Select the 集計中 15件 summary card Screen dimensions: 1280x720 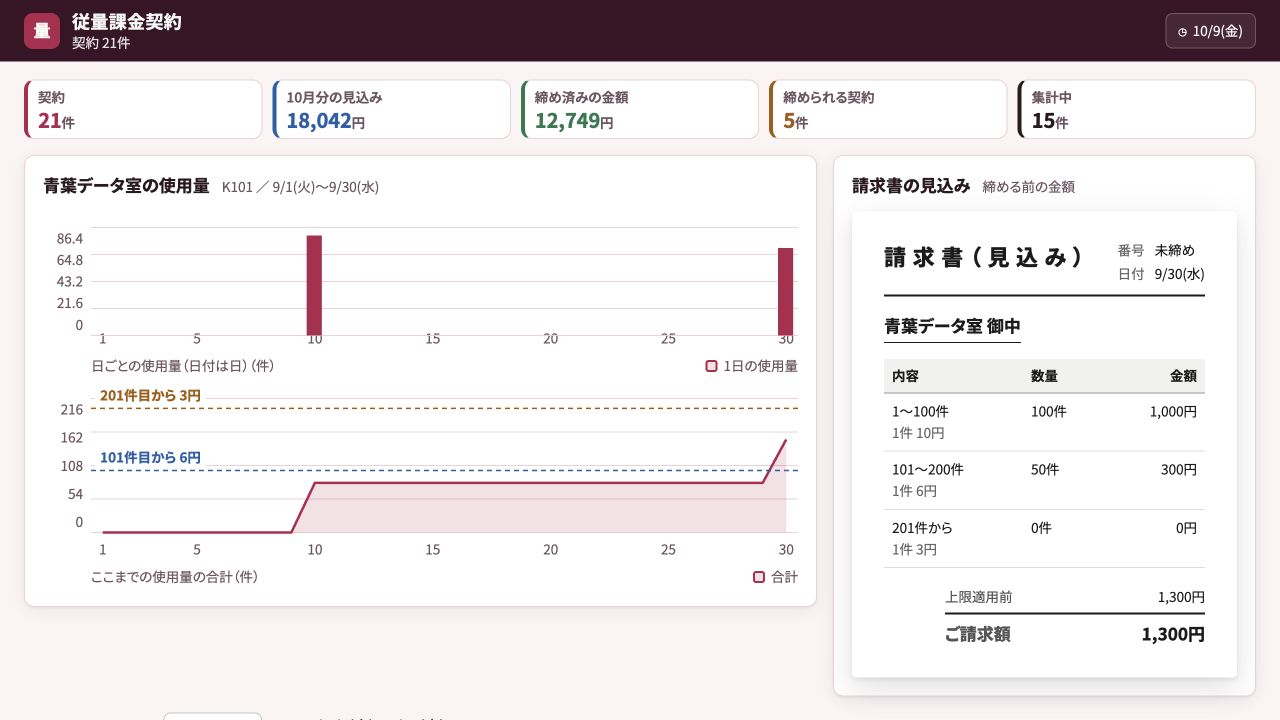[x=1136, y=109]
